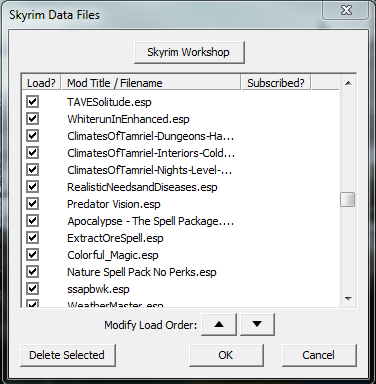
Task: Click the Delete Selected button
Action: click(x=68, y=355)
